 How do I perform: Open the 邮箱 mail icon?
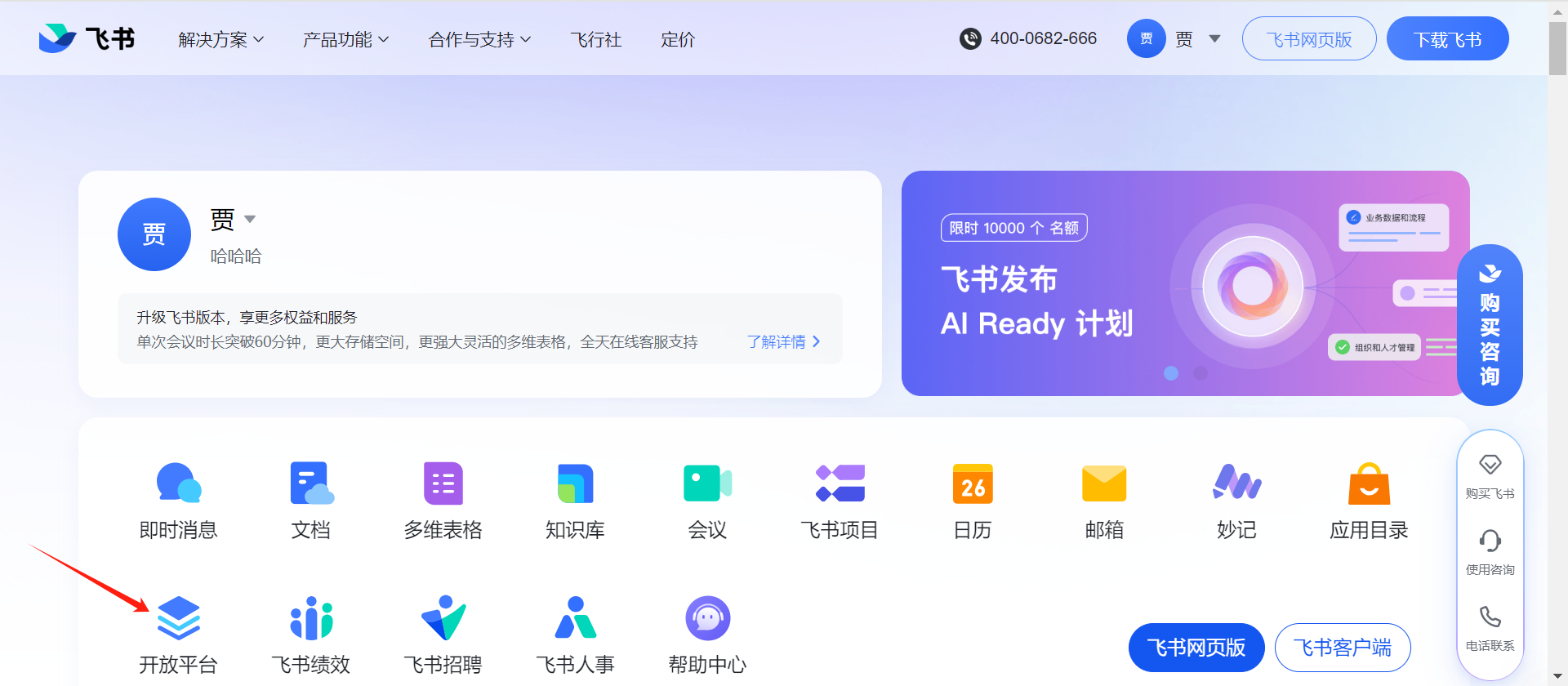click(x=1104, y=483)
